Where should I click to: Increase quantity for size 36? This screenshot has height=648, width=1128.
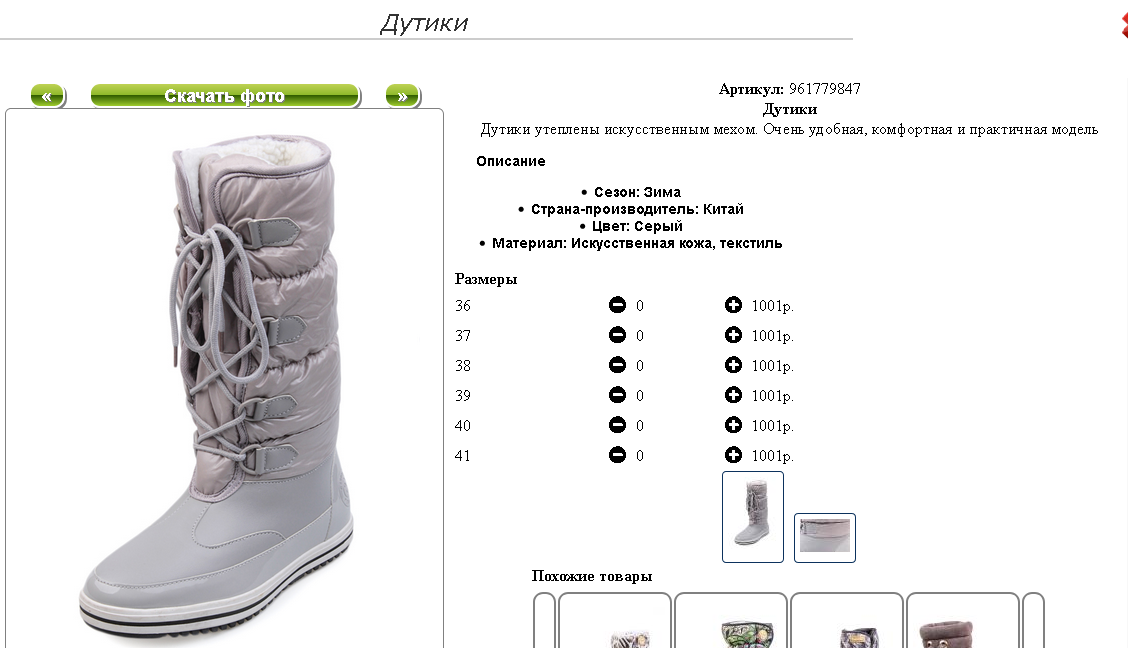[733, 305]
